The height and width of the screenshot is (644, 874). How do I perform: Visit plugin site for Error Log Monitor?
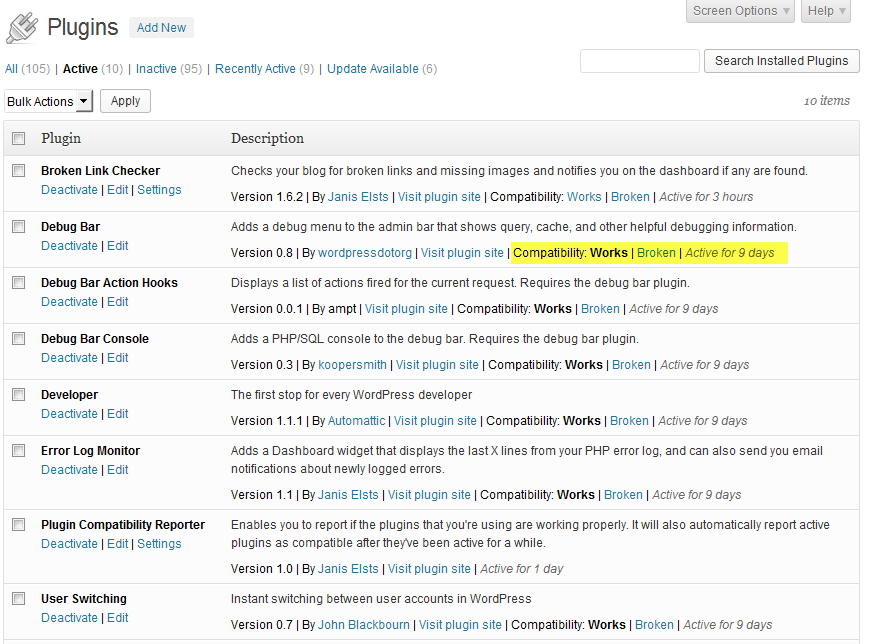tap(429, 495)
